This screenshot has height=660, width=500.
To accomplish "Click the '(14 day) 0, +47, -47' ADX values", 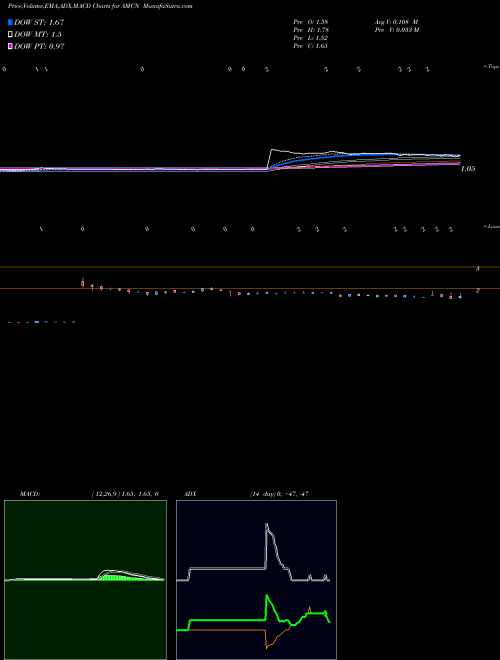I will click(x=279, y=494).
